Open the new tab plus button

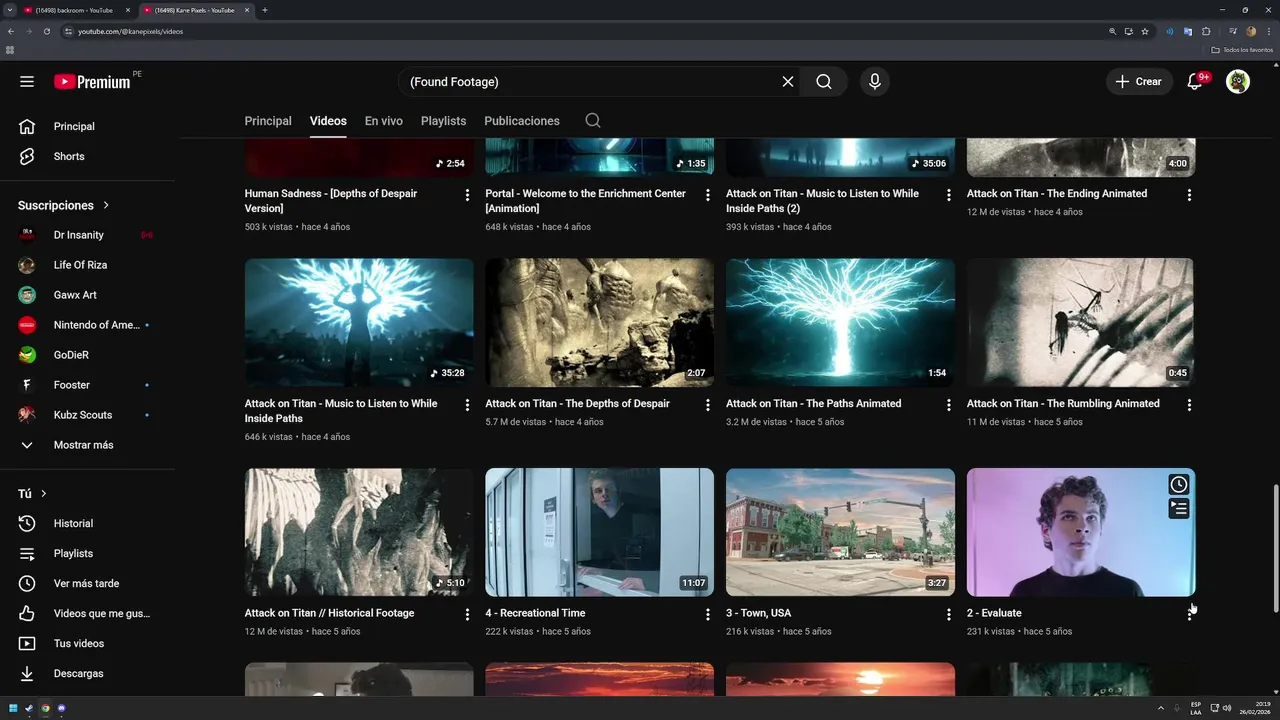264,10
